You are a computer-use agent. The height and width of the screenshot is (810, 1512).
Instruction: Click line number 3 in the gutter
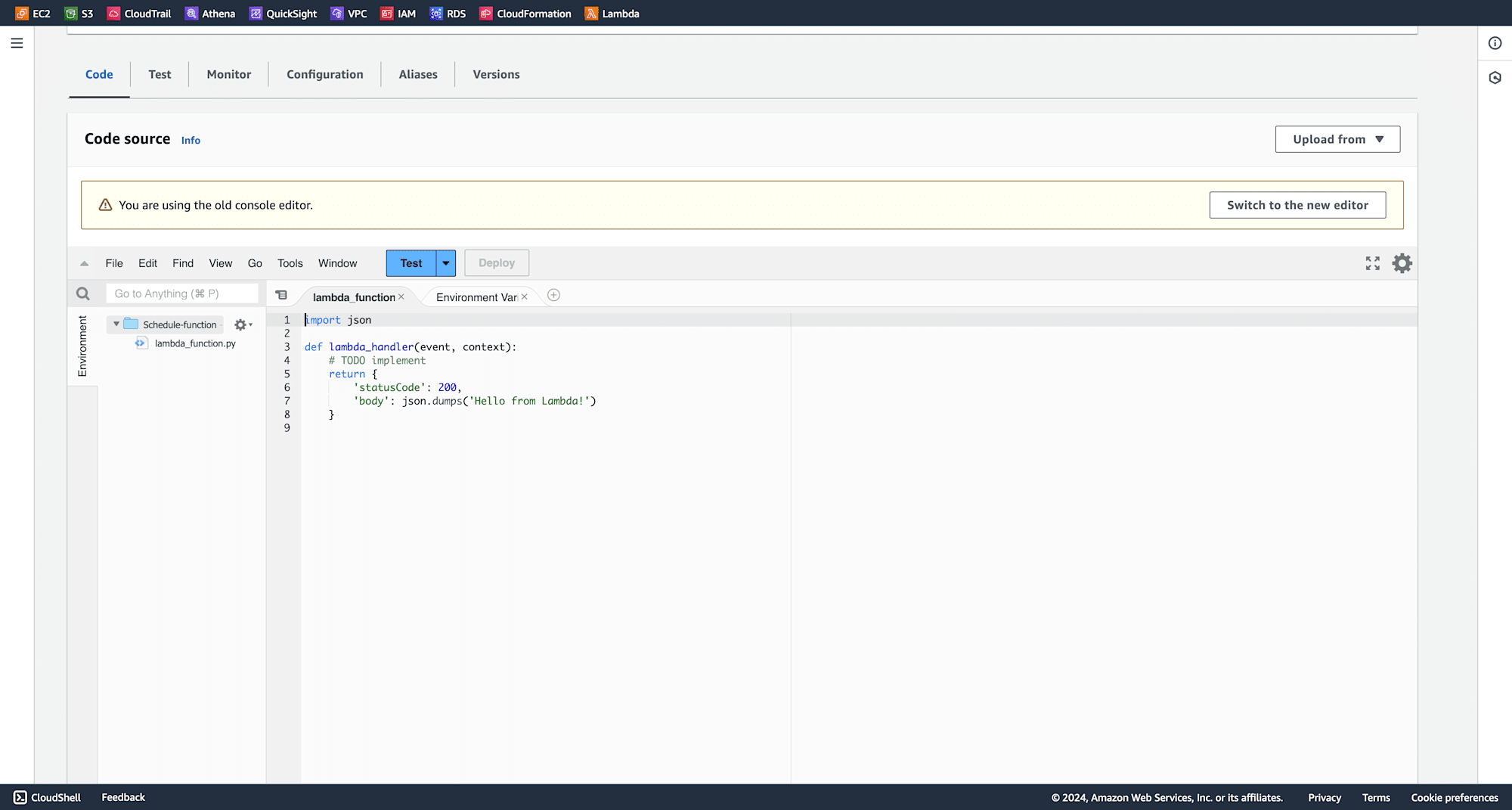(x=287, y=347)
